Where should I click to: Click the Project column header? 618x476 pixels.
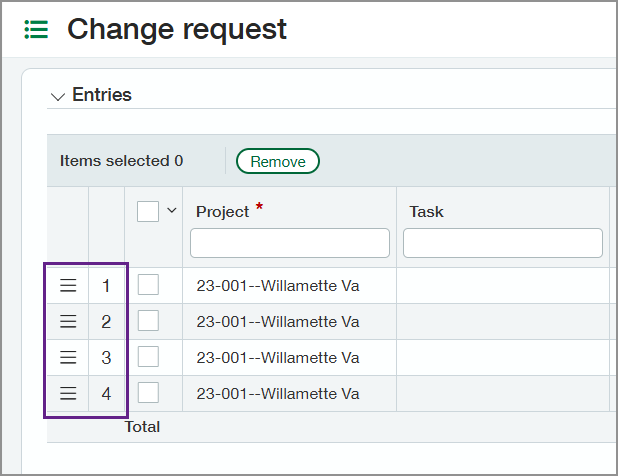(x=223, y=212)
